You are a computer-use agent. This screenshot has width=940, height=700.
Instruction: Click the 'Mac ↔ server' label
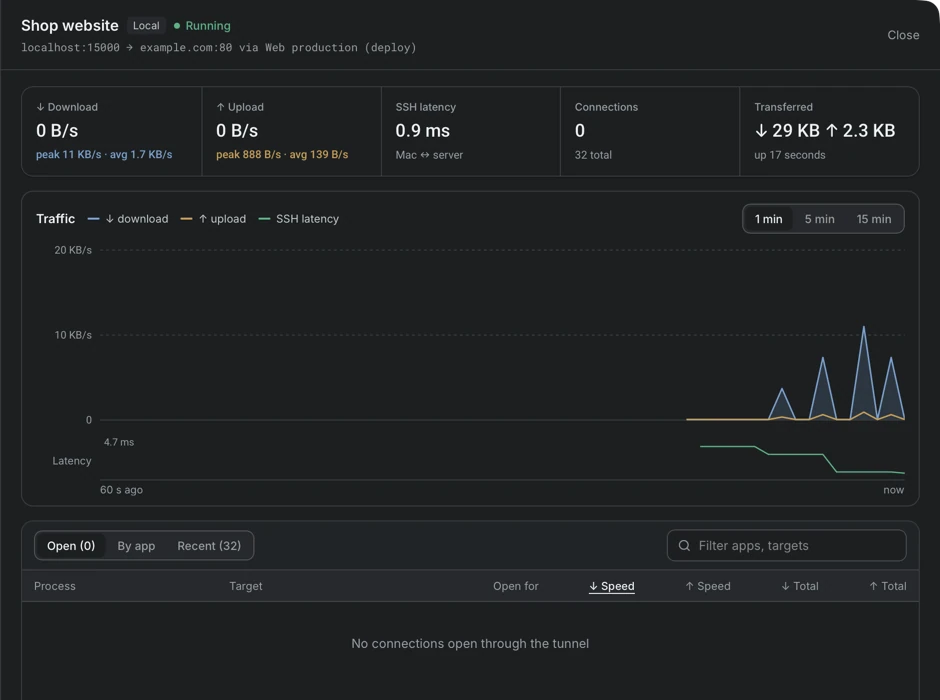[429, 155]
